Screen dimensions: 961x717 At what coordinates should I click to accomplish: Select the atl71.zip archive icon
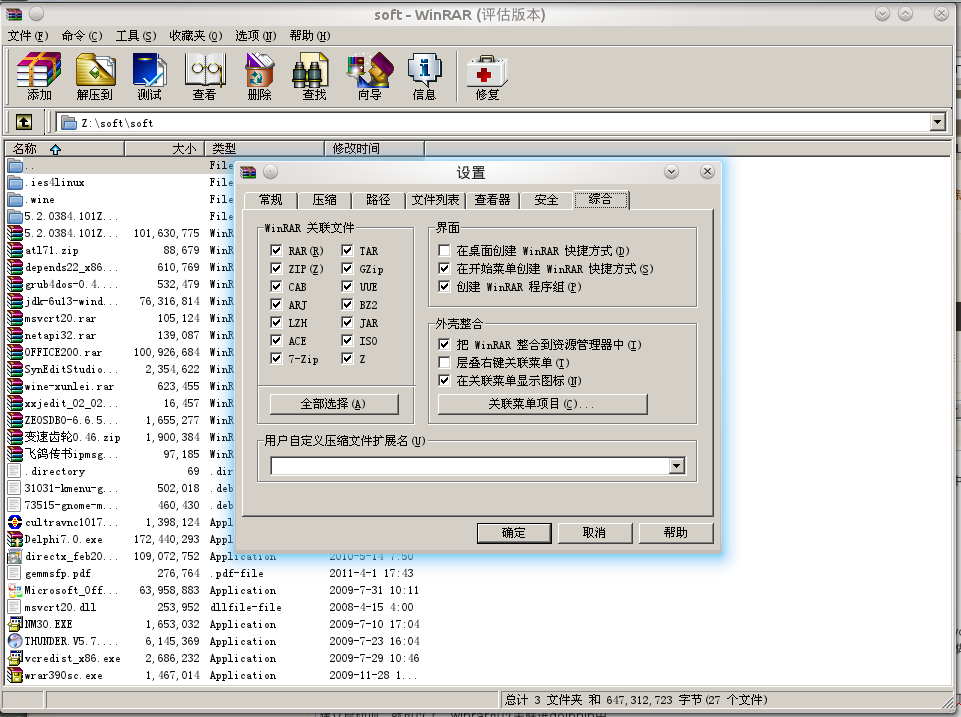coord(15,250)
